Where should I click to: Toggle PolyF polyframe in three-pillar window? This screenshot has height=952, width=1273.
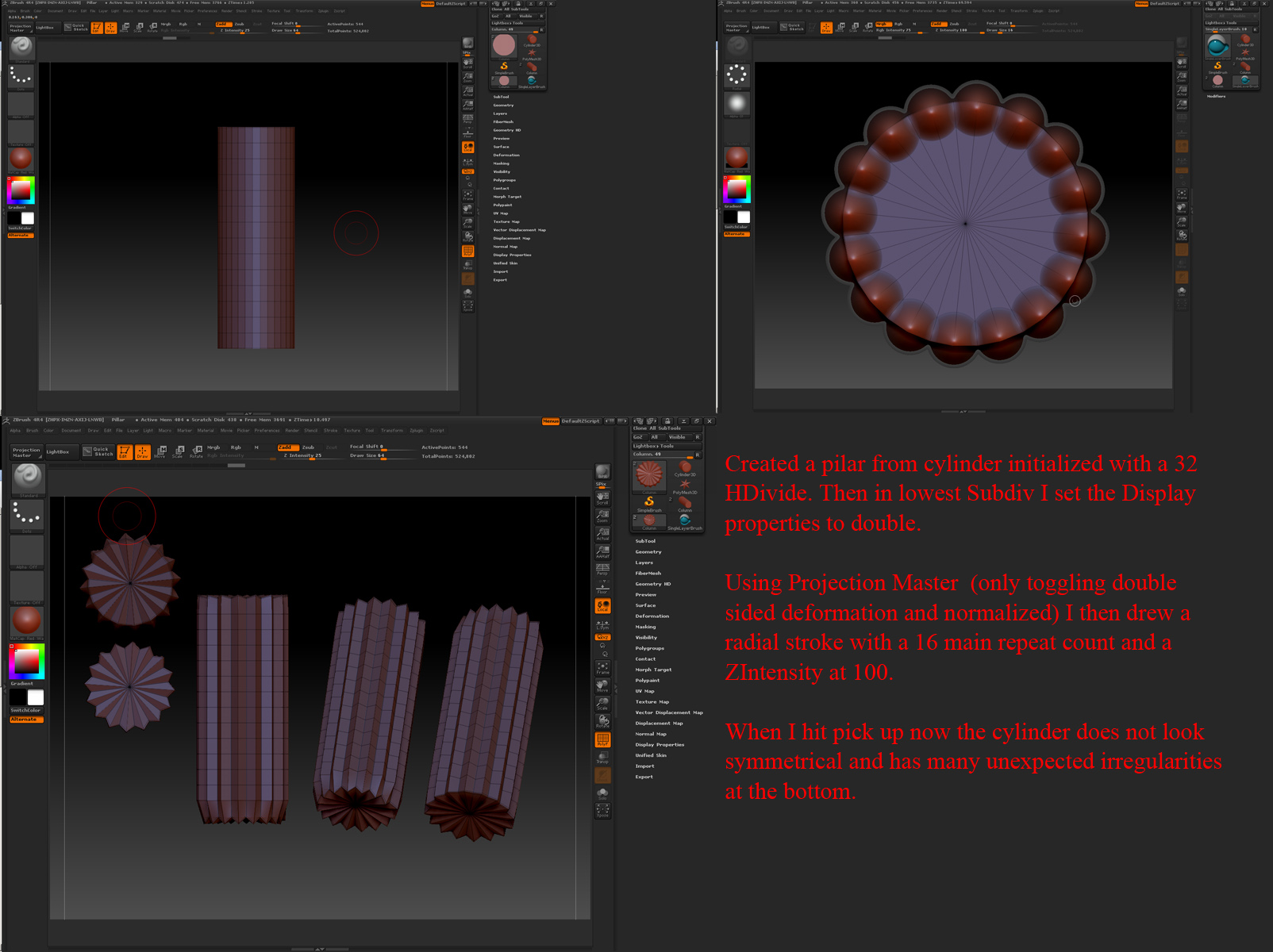click(x=603, y=740)
